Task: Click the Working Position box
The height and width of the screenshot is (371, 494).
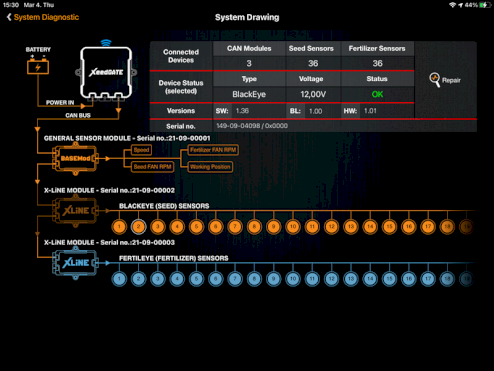Action: (x=210, y=167)
